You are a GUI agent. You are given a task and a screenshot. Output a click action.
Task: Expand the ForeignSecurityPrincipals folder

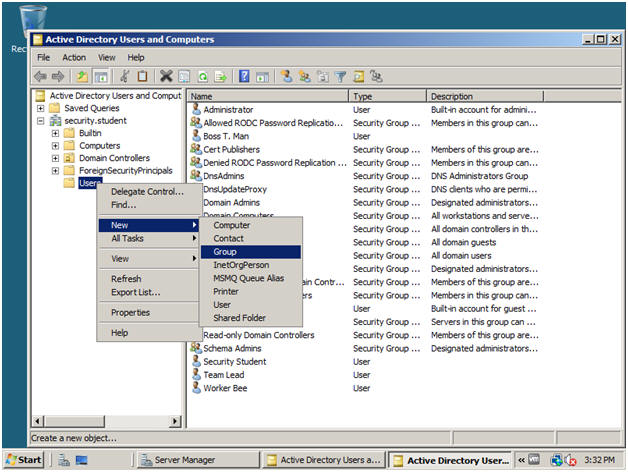55,171
